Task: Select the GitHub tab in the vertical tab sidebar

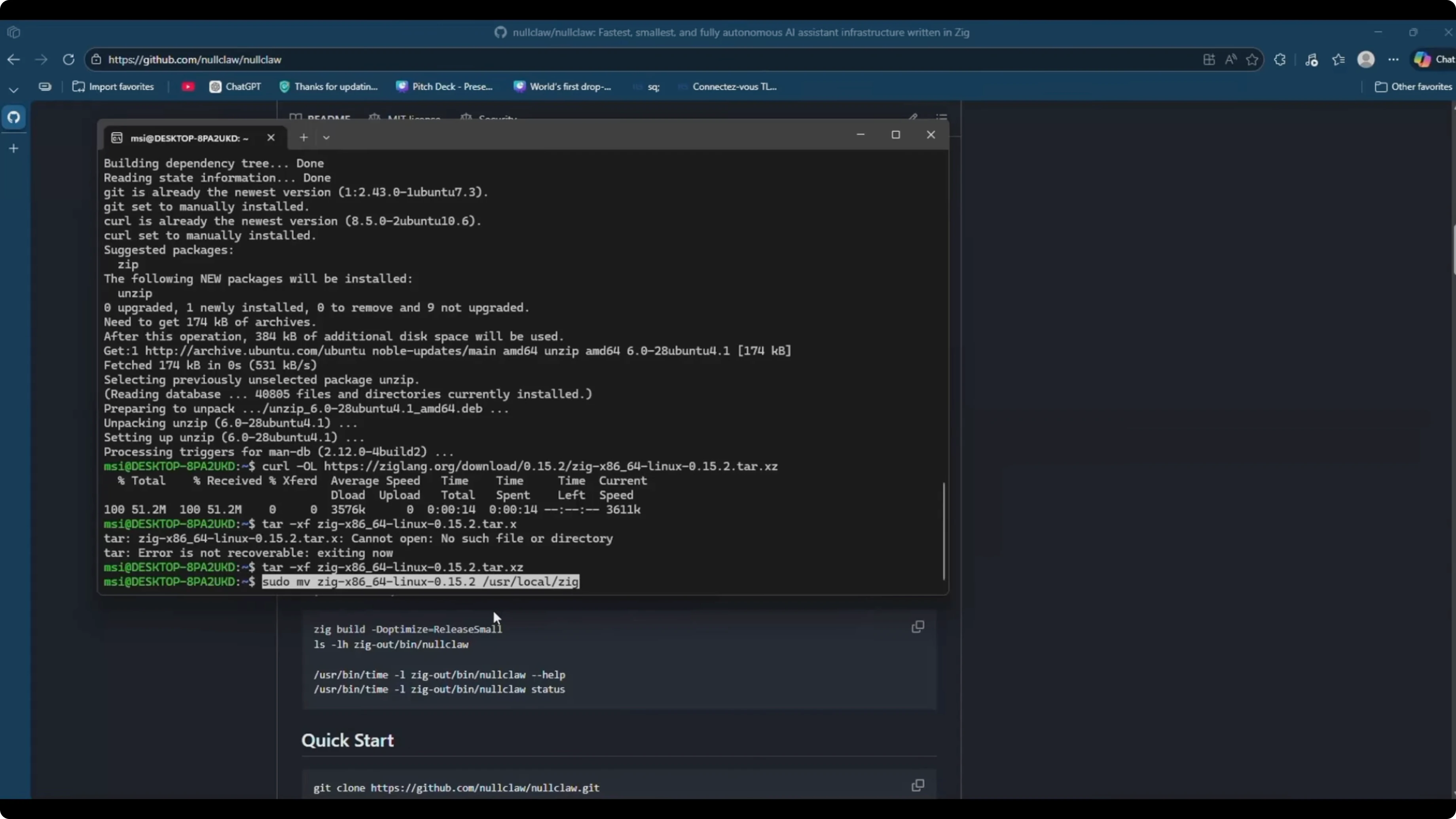Action: (x=13, y=118)
